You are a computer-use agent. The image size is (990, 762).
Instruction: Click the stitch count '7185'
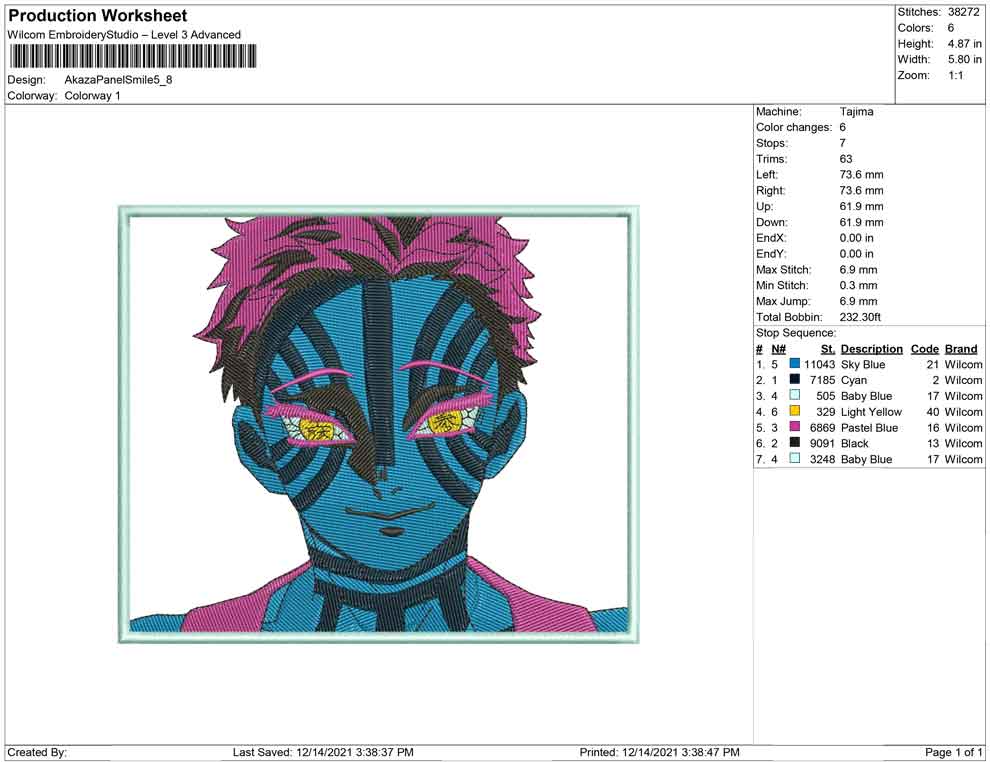[x=823, y=380]
